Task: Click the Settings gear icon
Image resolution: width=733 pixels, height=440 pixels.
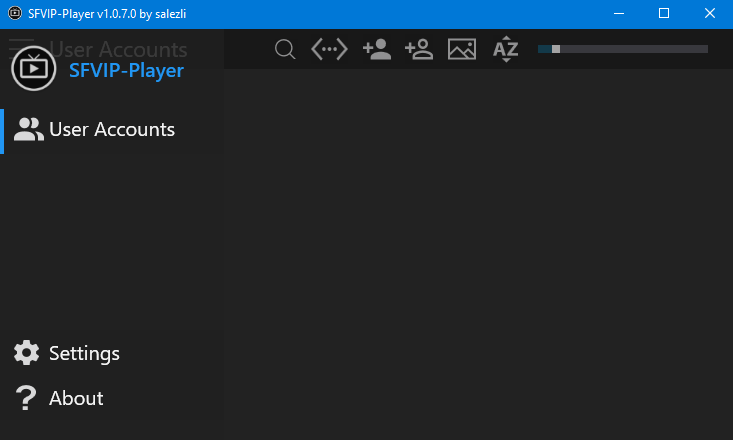Action: (27, 353)
